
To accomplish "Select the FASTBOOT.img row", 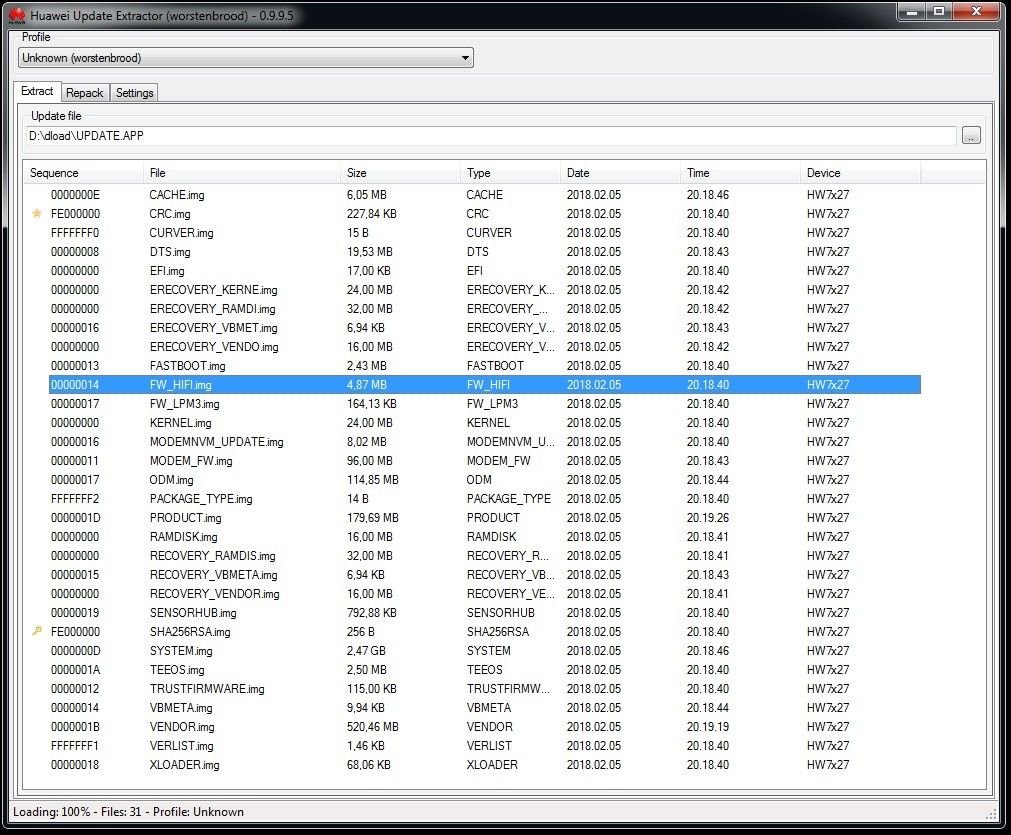I will click(485, 366).
